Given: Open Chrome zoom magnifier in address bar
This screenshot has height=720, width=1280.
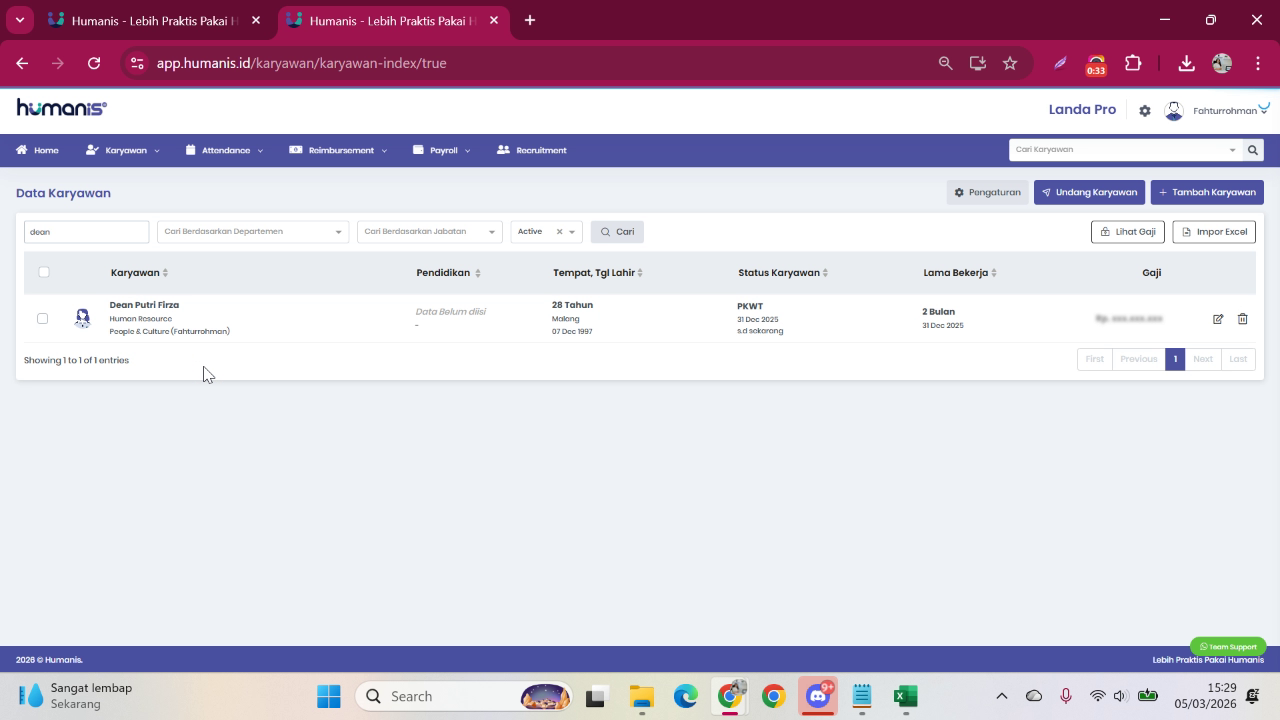Looking at the screenshot, I should point(945,63).
